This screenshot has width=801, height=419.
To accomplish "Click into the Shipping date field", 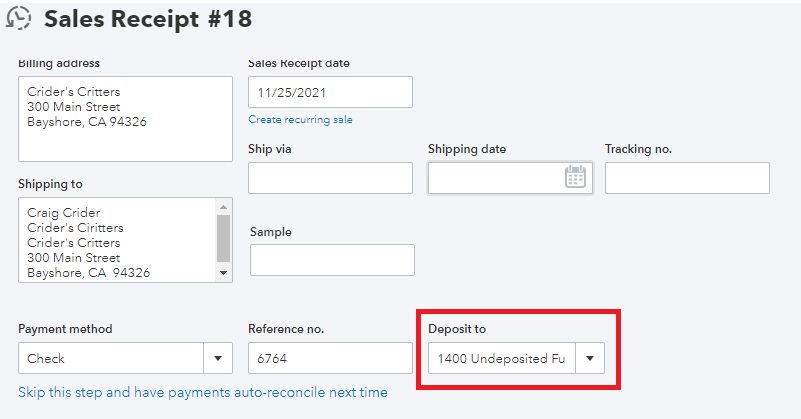I will coord(495,178).
